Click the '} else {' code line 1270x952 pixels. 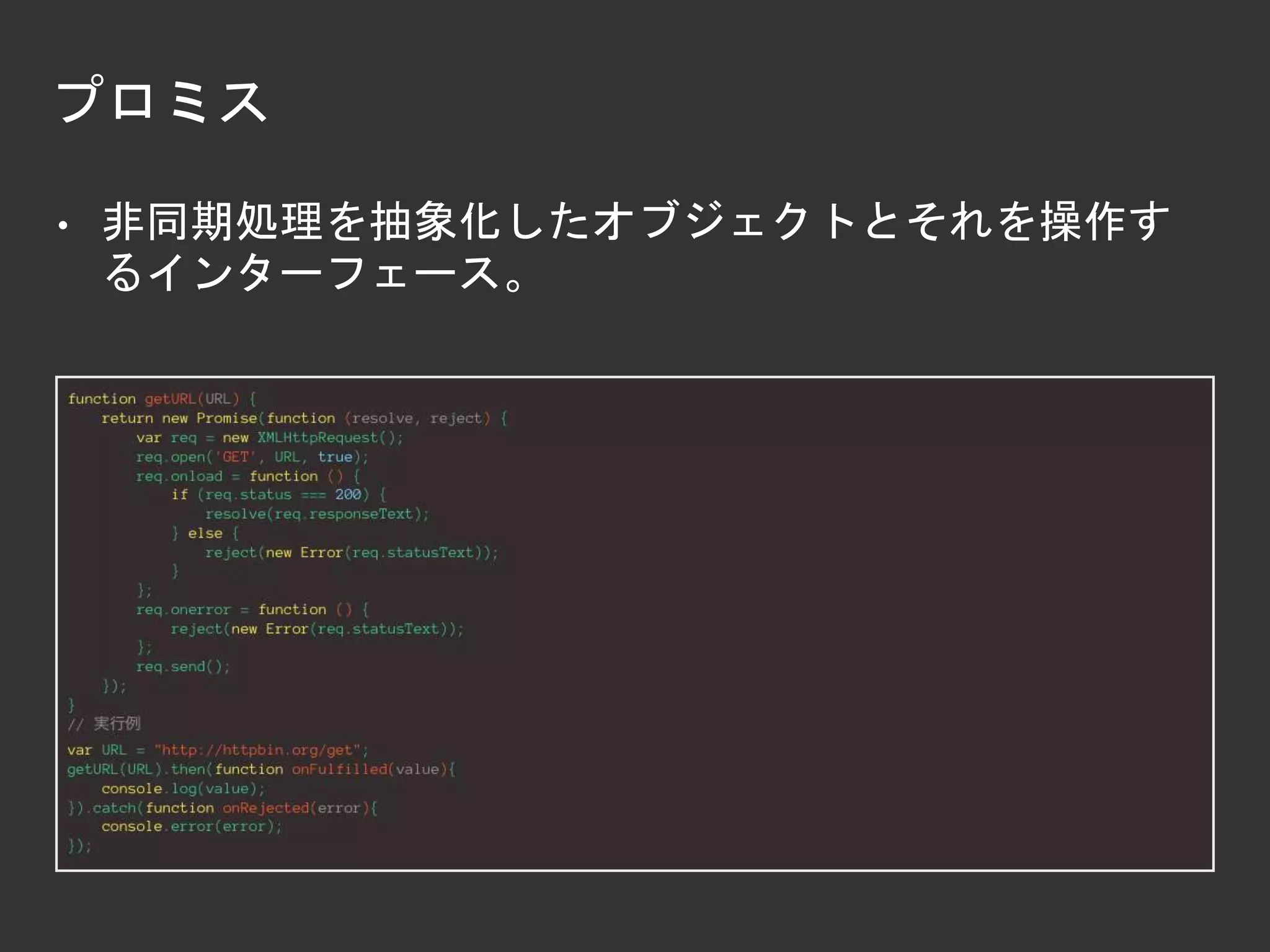point(205,533)
